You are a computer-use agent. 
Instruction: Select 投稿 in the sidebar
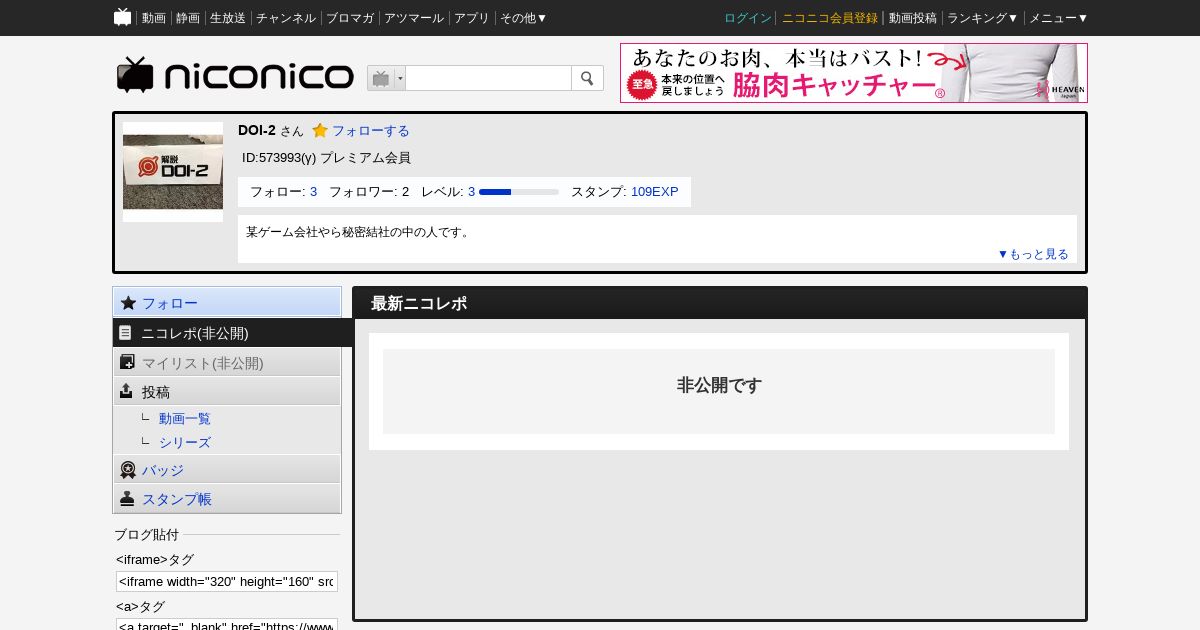[227, 392]
